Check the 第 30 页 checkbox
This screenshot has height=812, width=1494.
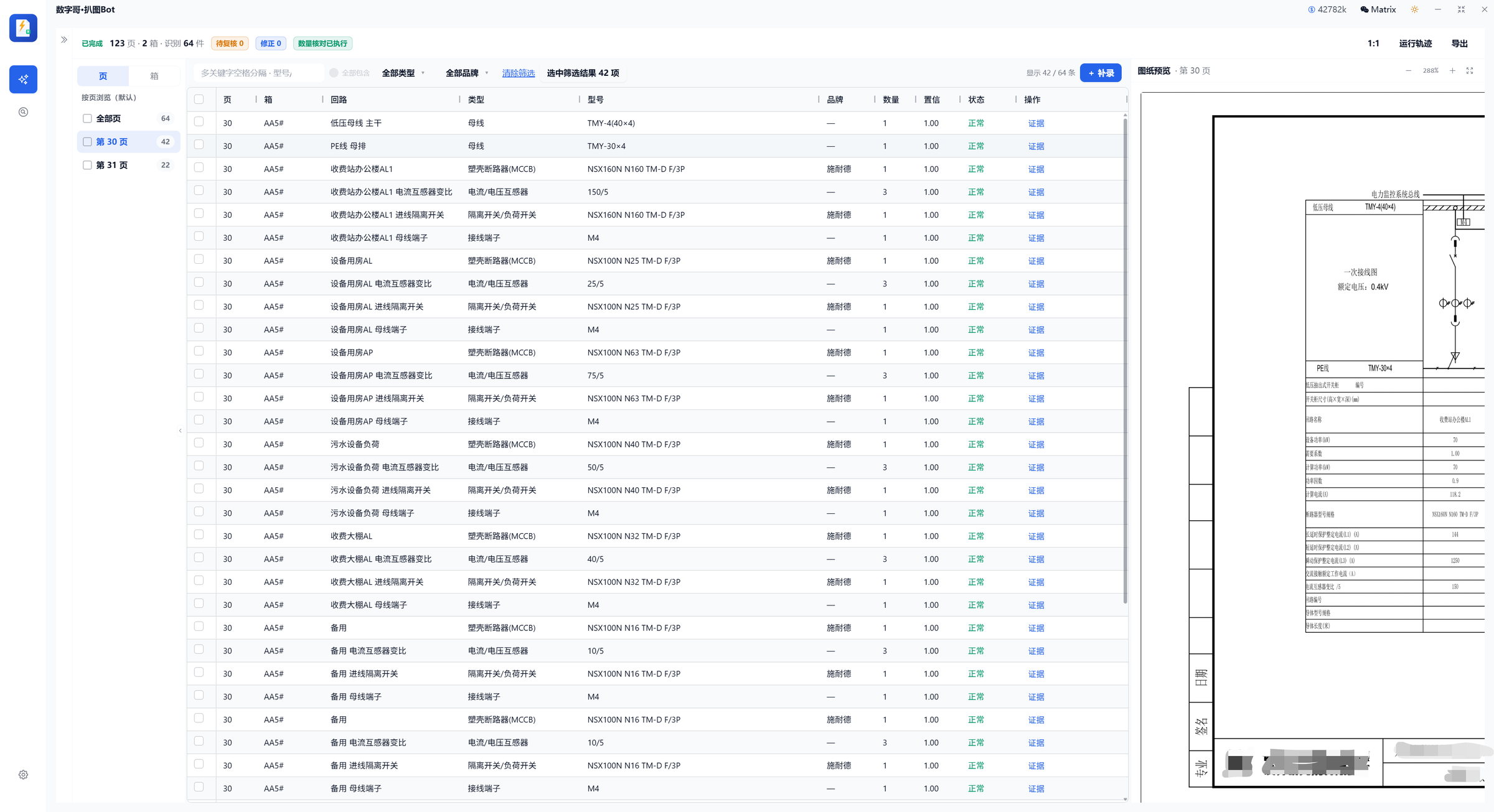pyautogui.click(x=87, y=142)
